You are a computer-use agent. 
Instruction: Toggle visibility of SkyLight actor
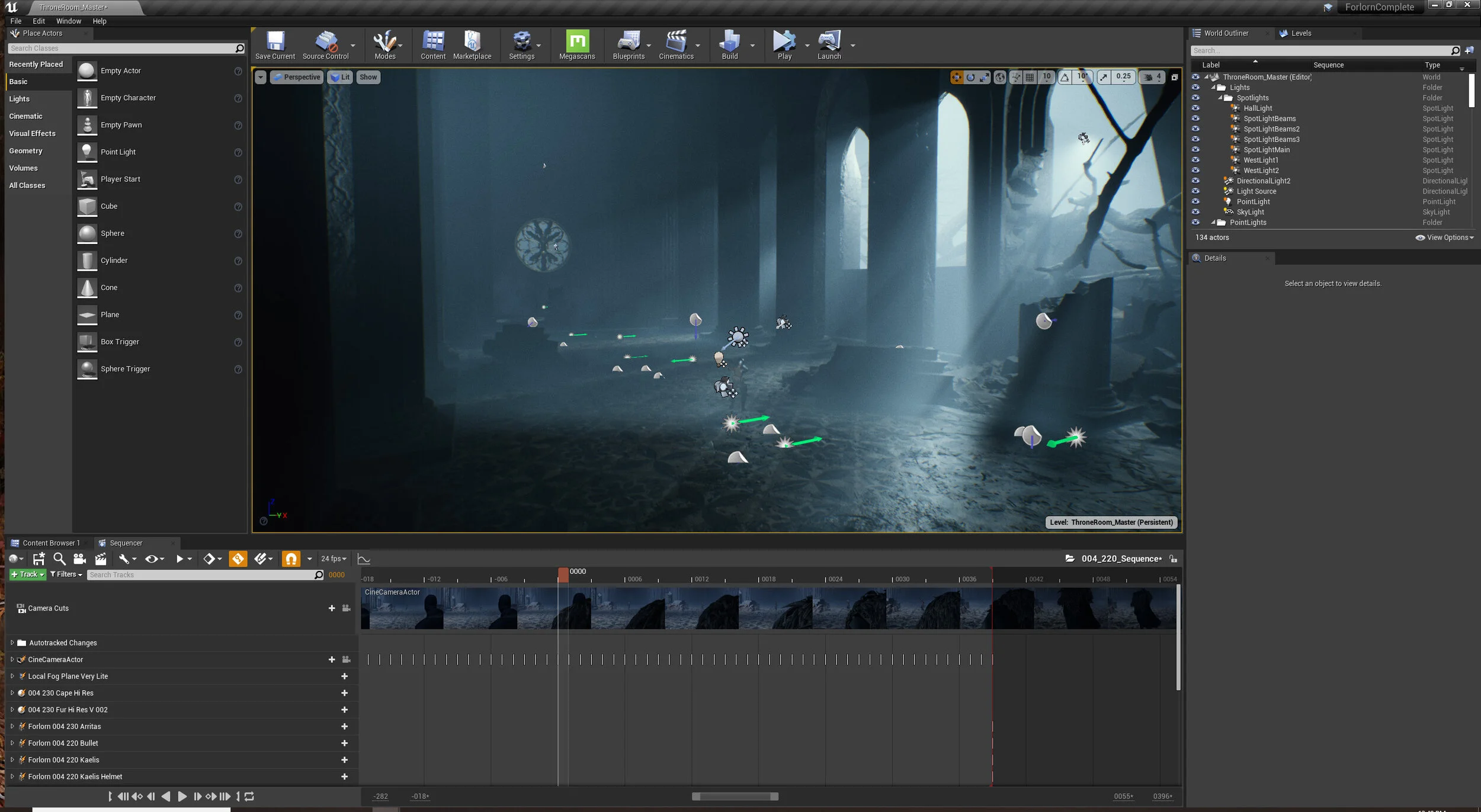(x=1195, y=212)
